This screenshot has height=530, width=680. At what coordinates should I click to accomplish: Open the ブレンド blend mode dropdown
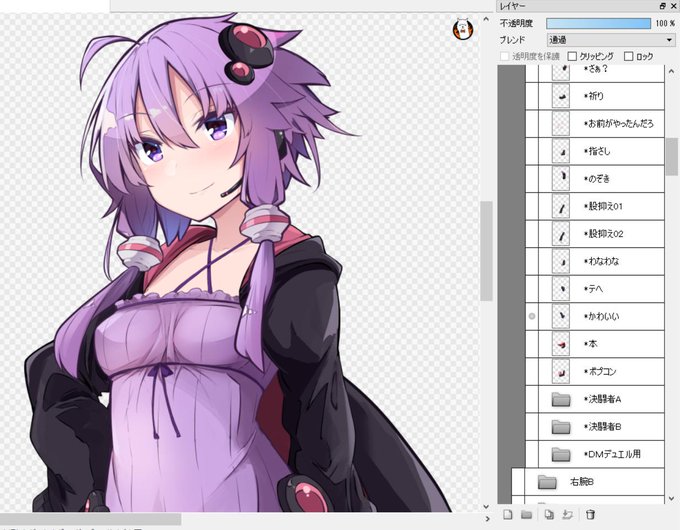coord(611,40)
